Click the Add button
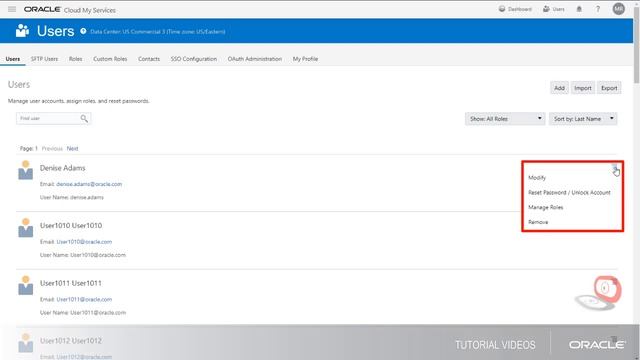The image size is (640, 360). [559, 88]
